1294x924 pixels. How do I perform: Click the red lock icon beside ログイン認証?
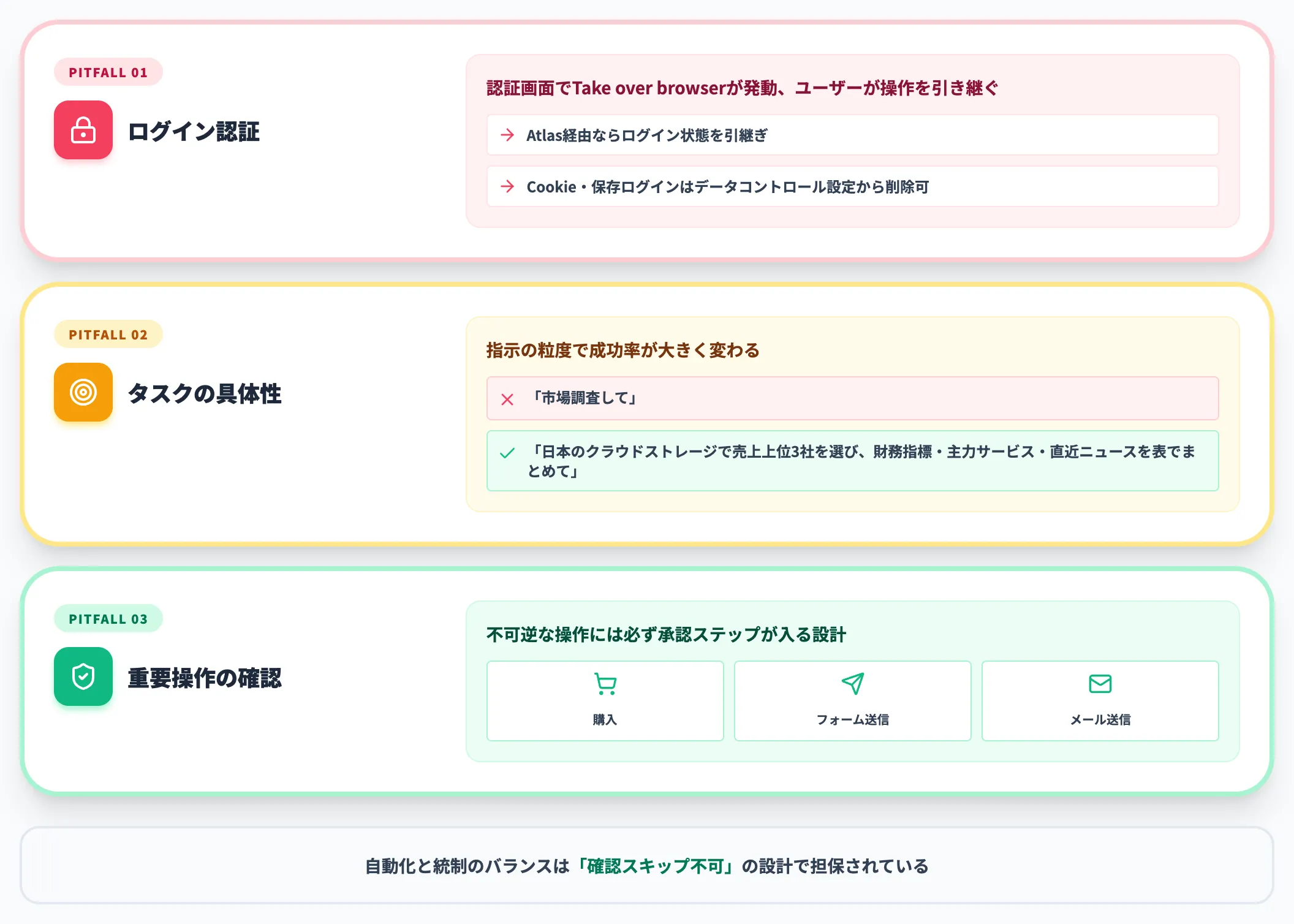point(83,130)
